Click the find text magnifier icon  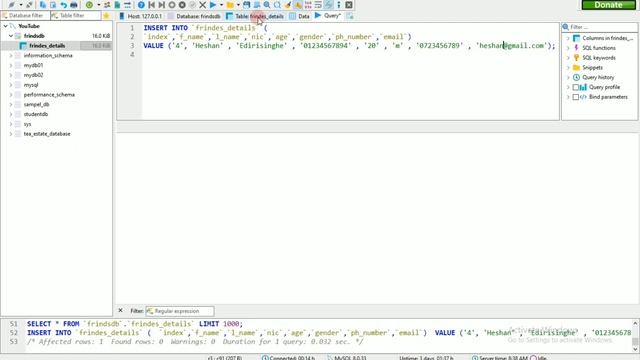coord(267,5)
